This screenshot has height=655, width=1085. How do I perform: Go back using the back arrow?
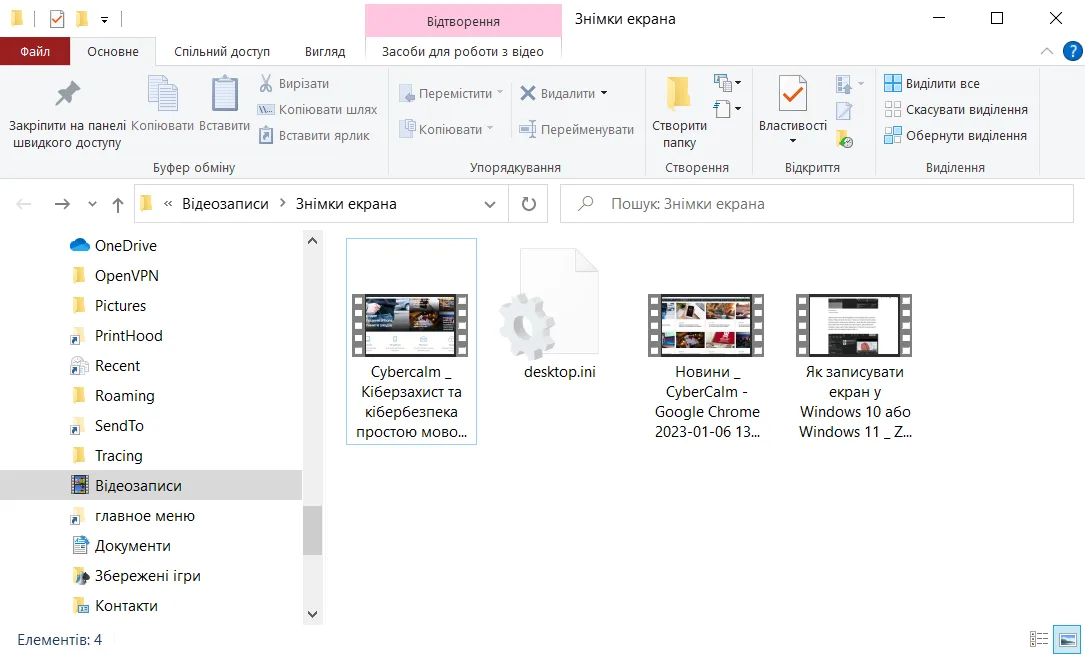pos(24,204)
